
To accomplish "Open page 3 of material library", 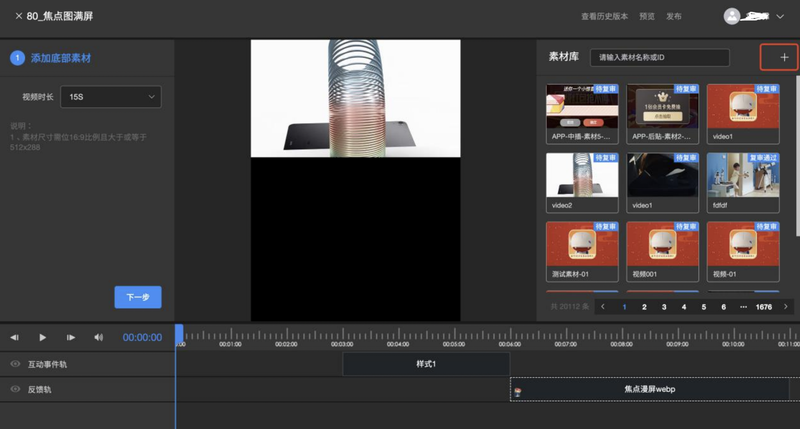I will (x=664, y=307).
